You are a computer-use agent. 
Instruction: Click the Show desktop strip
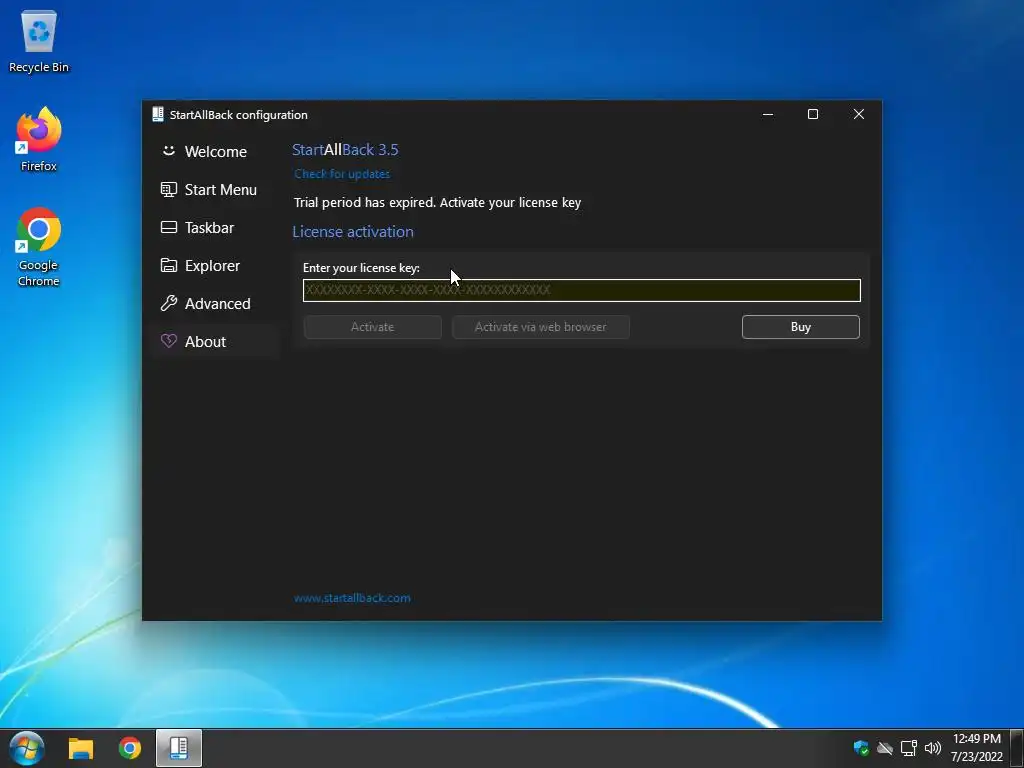tap(1017, 748)
